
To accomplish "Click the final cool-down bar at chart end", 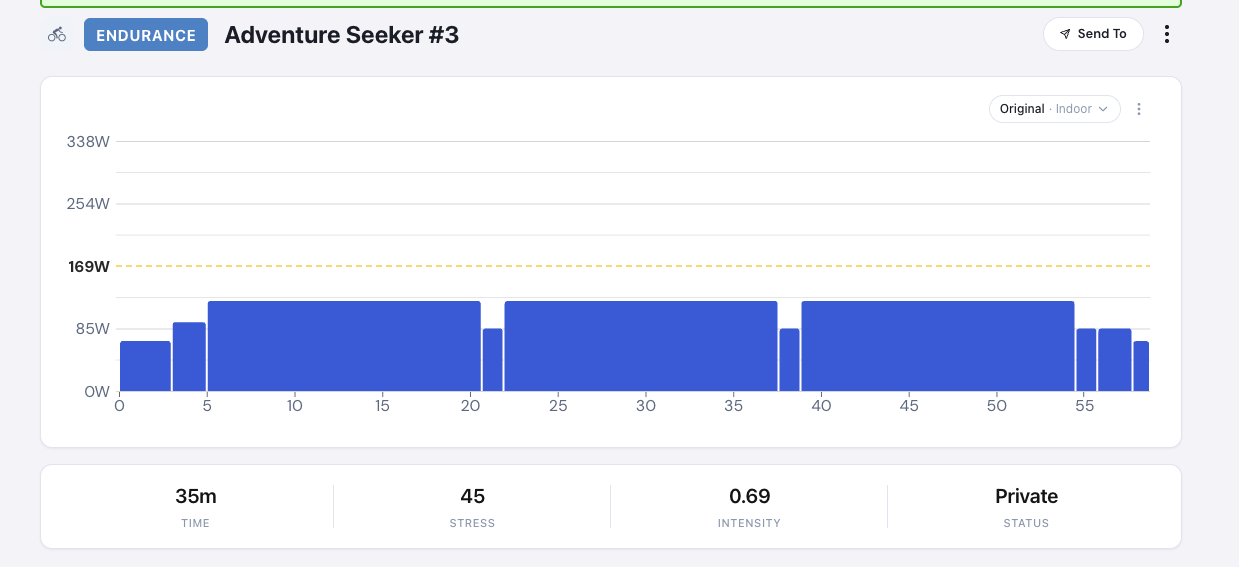I will tap(1141, 366).
